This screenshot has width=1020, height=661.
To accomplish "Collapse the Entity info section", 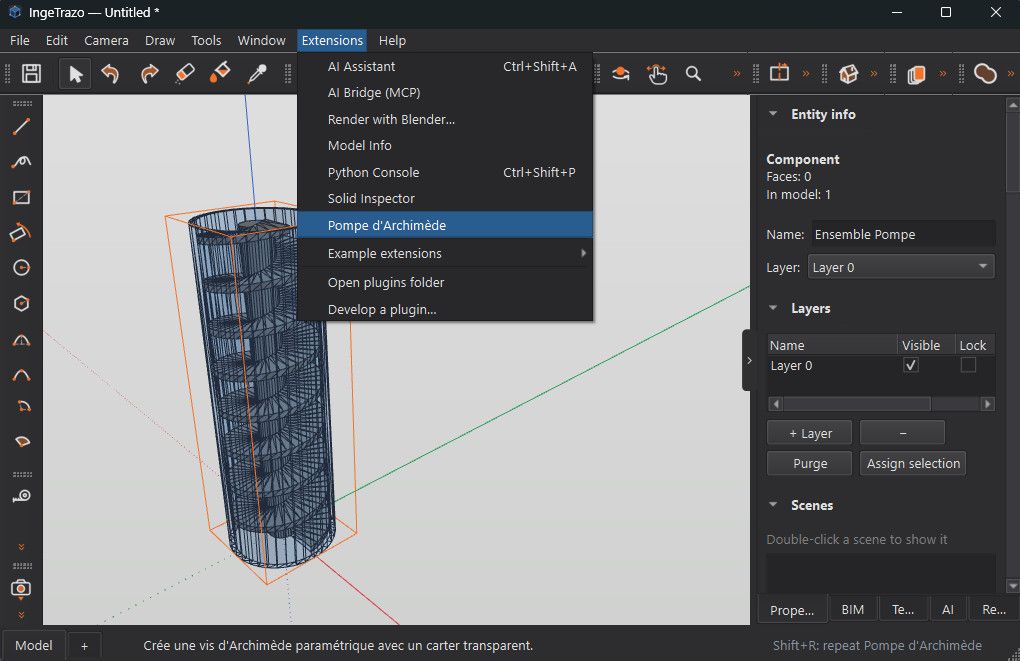I will click(x=773, y=114).
